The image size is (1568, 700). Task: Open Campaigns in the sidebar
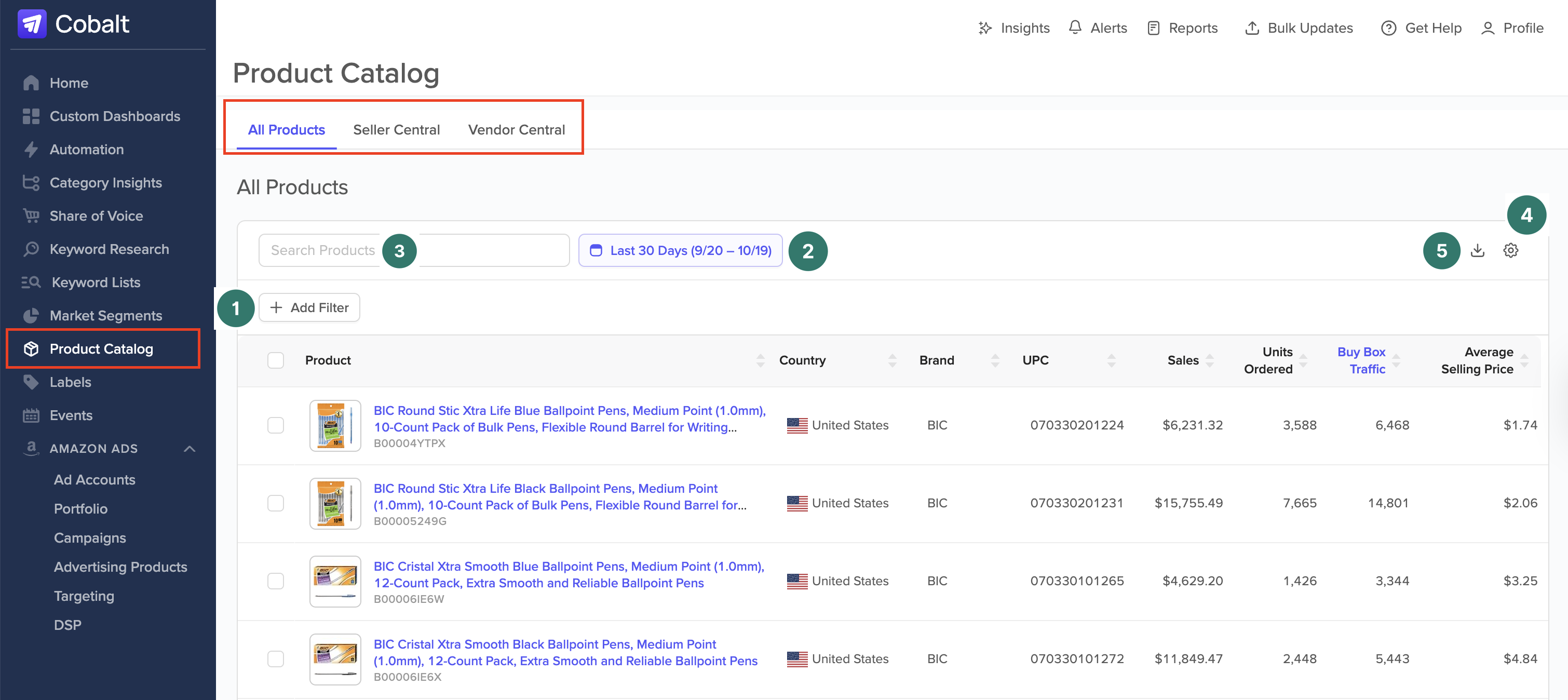pyautogui.click(x=90, y=538)
